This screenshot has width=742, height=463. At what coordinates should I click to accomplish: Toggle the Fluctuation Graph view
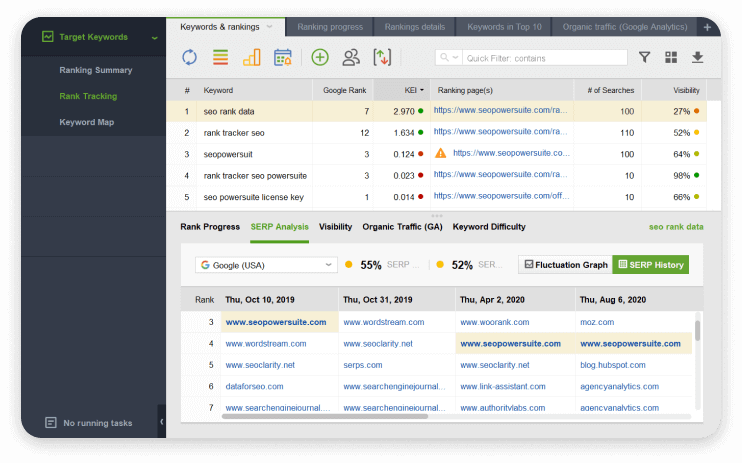pos(565,265)
